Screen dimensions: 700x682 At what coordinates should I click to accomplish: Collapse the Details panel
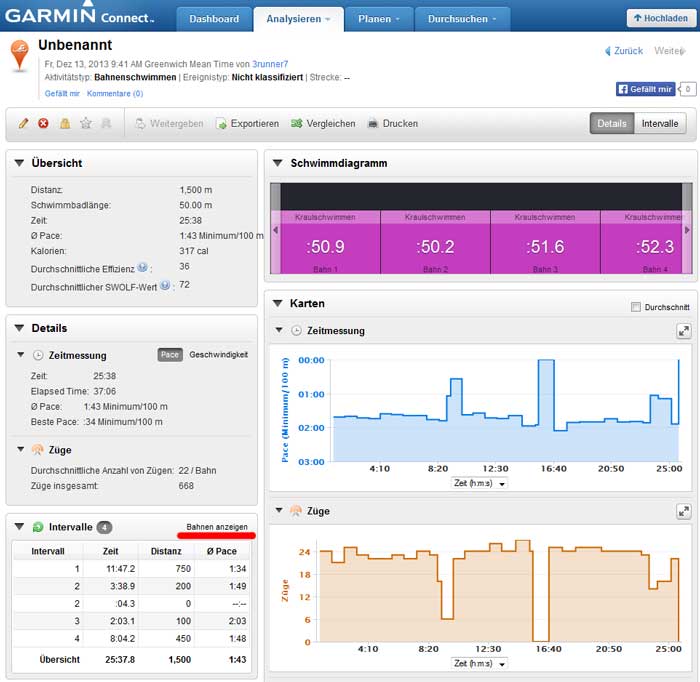(19, 328)
